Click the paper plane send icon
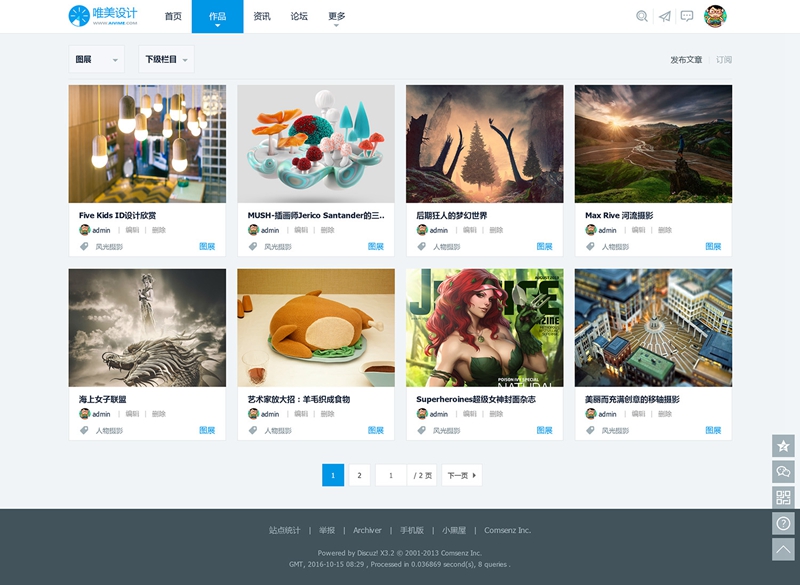 pyautogui.click(x=665, y=16)
